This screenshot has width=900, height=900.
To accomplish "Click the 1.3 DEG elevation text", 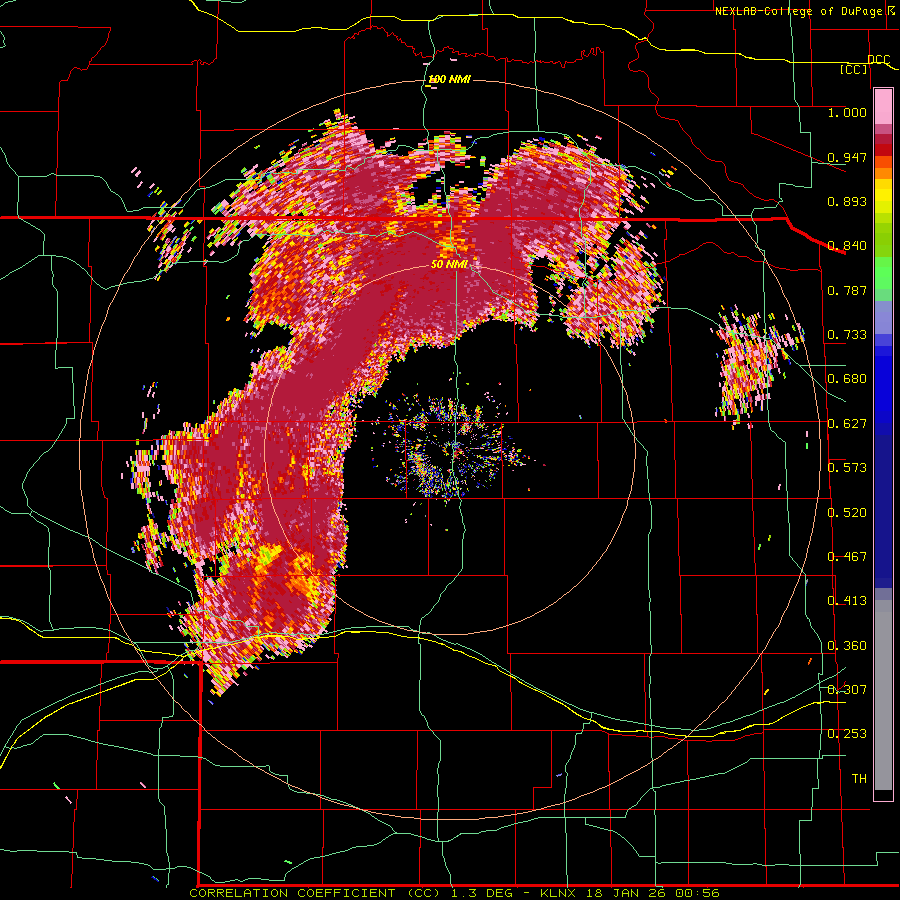I will click(x=482, y=893).
